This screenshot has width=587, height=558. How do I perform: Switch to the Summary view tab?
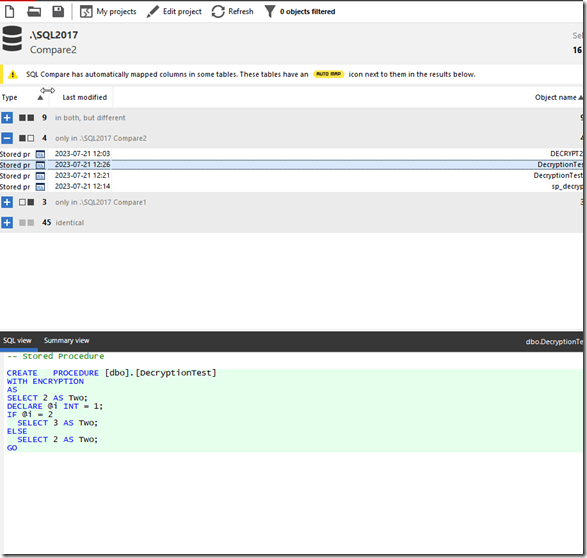point(67,341)
